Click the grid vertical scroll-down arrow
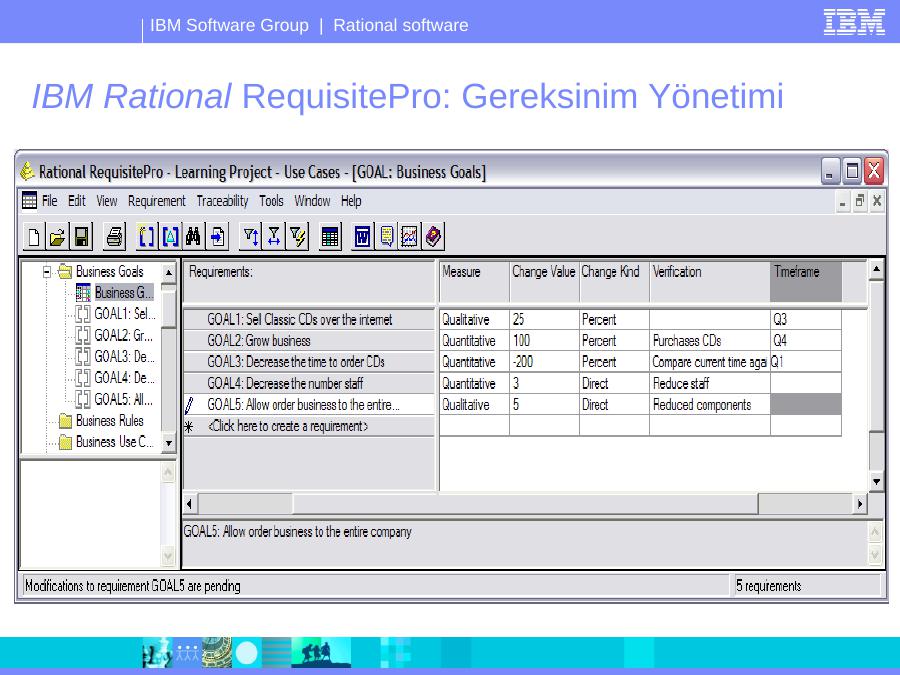Image resolution: width=900 pixels, height=675 pixels. [876, 482]
